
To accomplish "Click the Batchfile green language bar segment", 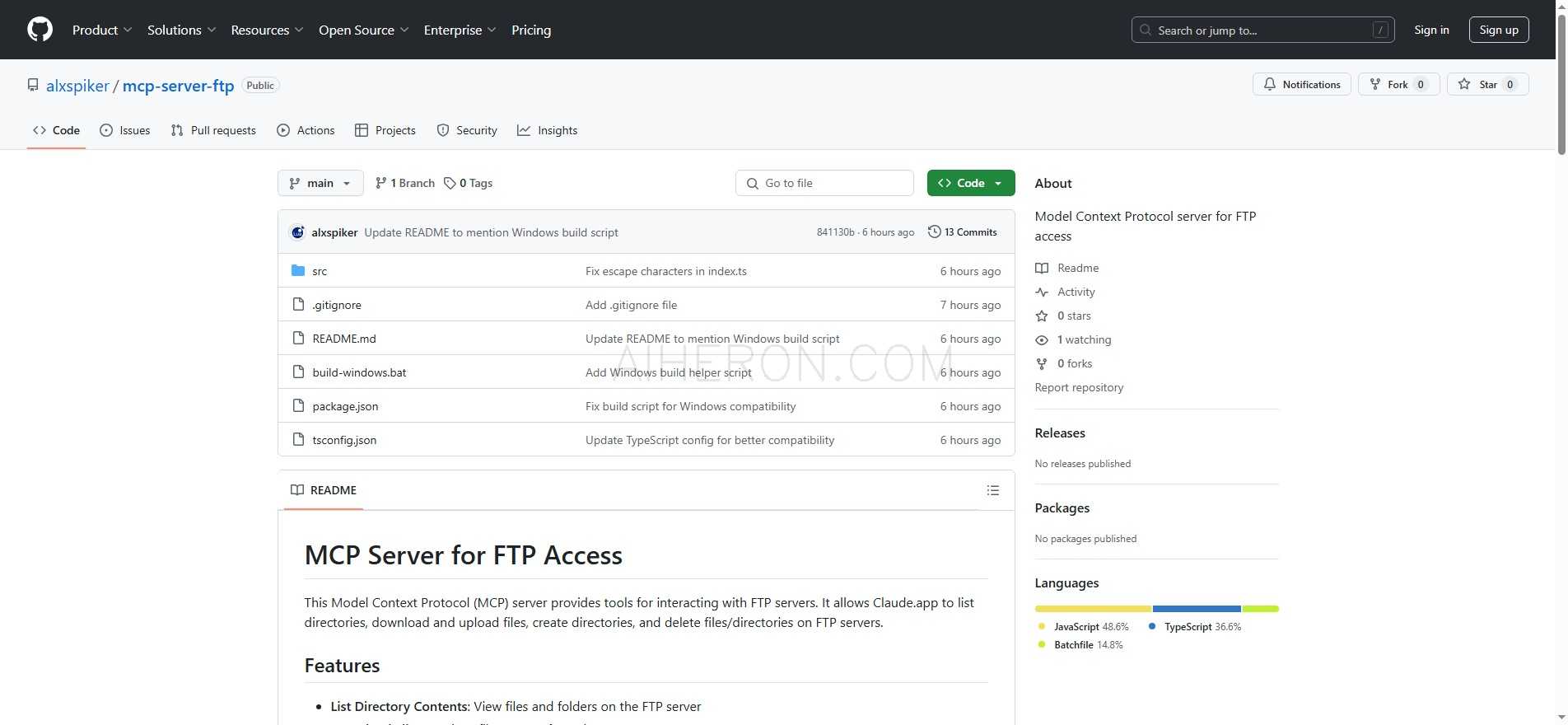I will [1261, 609].
